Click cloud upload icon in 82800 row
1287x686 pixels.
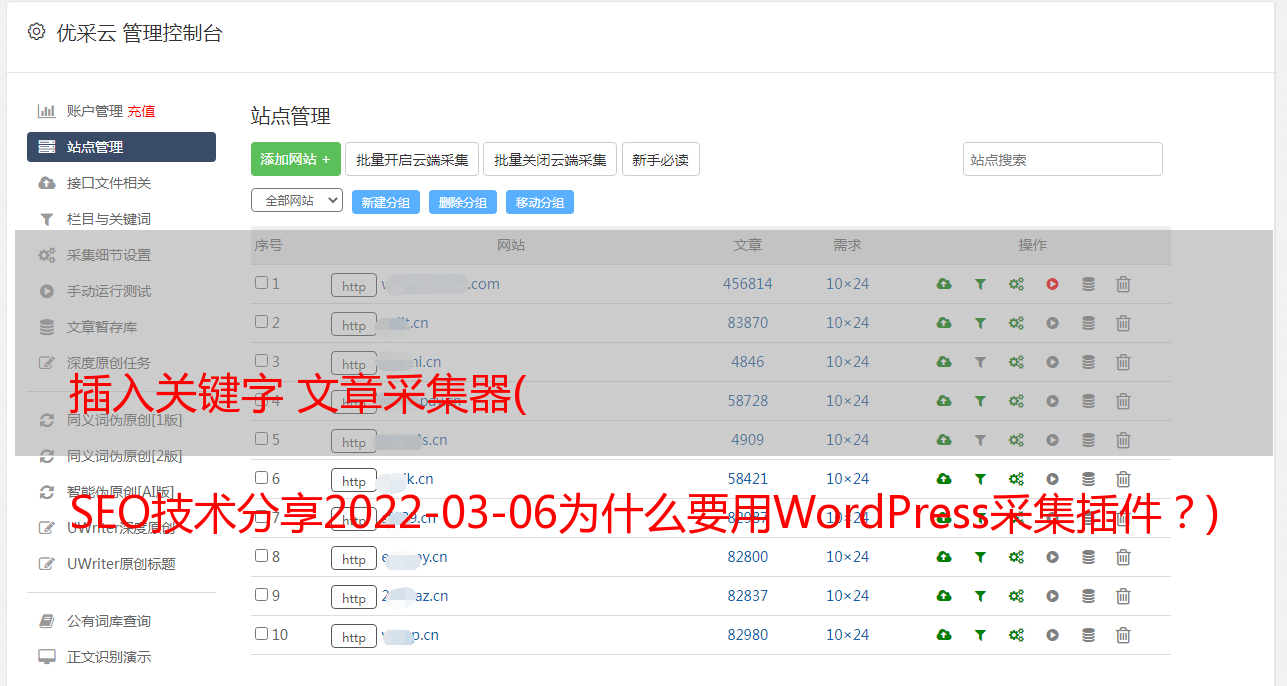tap(943, 557)
